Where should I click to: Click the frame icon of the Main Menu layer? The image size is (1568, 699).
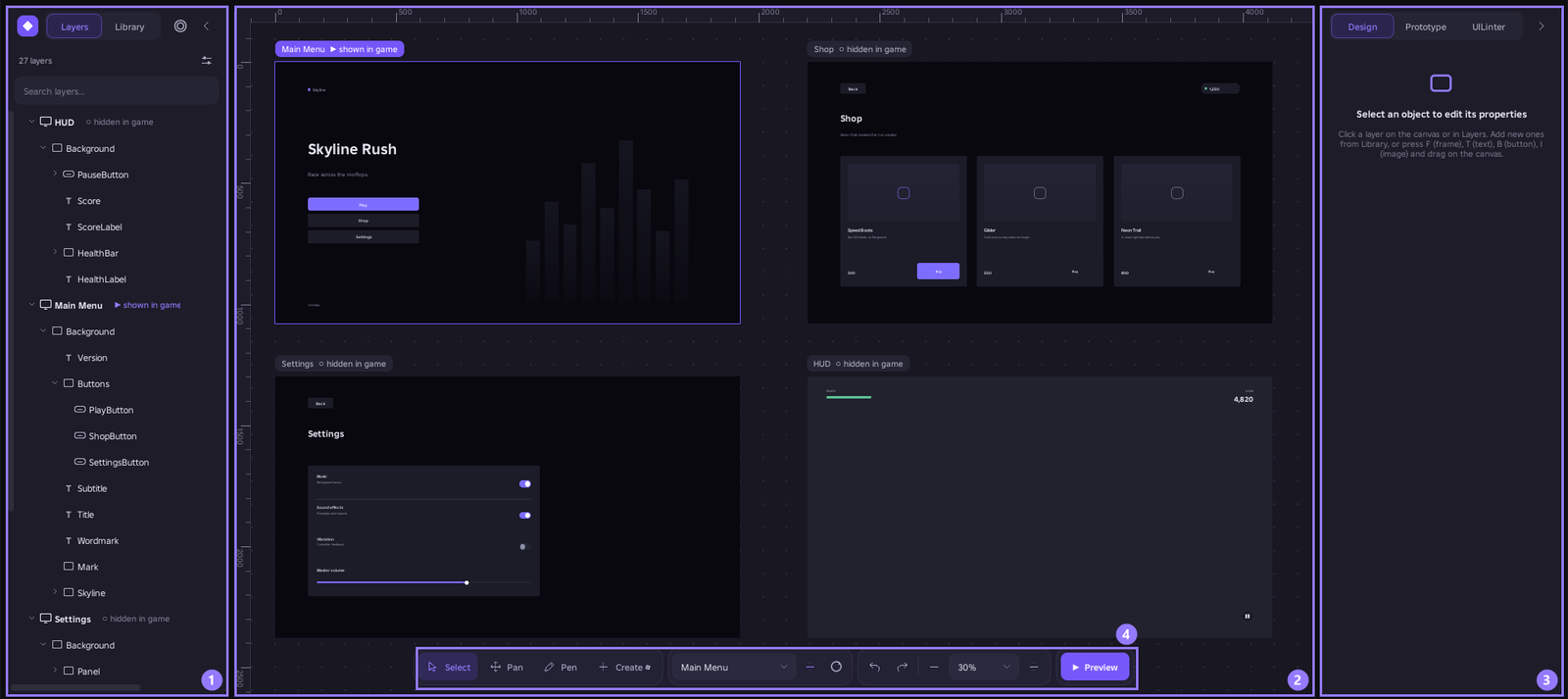coord(45,305)
